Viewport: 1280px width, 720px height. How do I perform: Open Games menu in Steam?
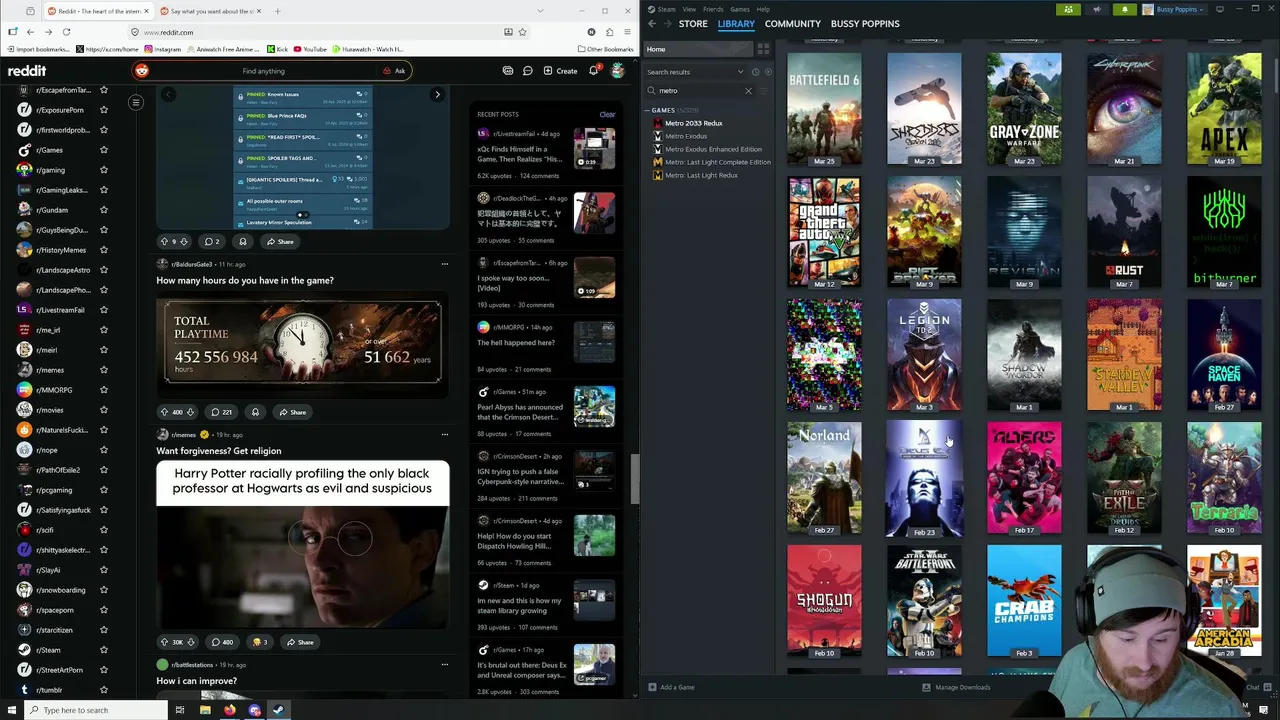(x=740, y=9)
